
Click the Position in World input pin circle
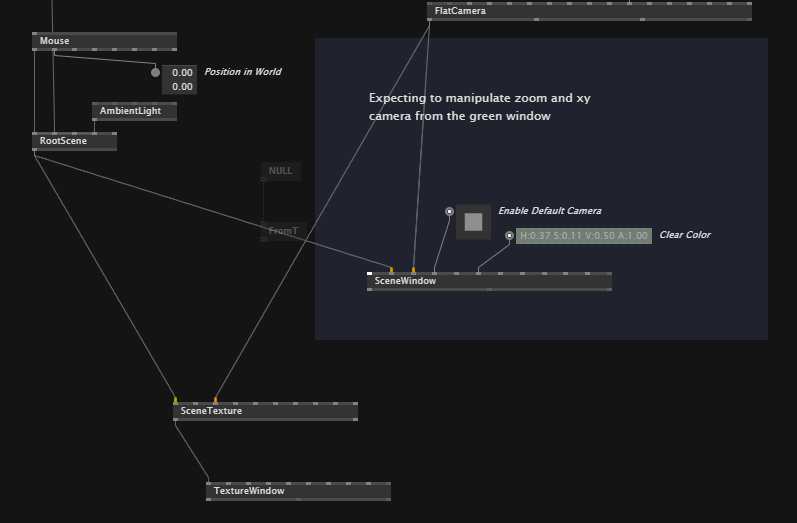pos(155,72)
